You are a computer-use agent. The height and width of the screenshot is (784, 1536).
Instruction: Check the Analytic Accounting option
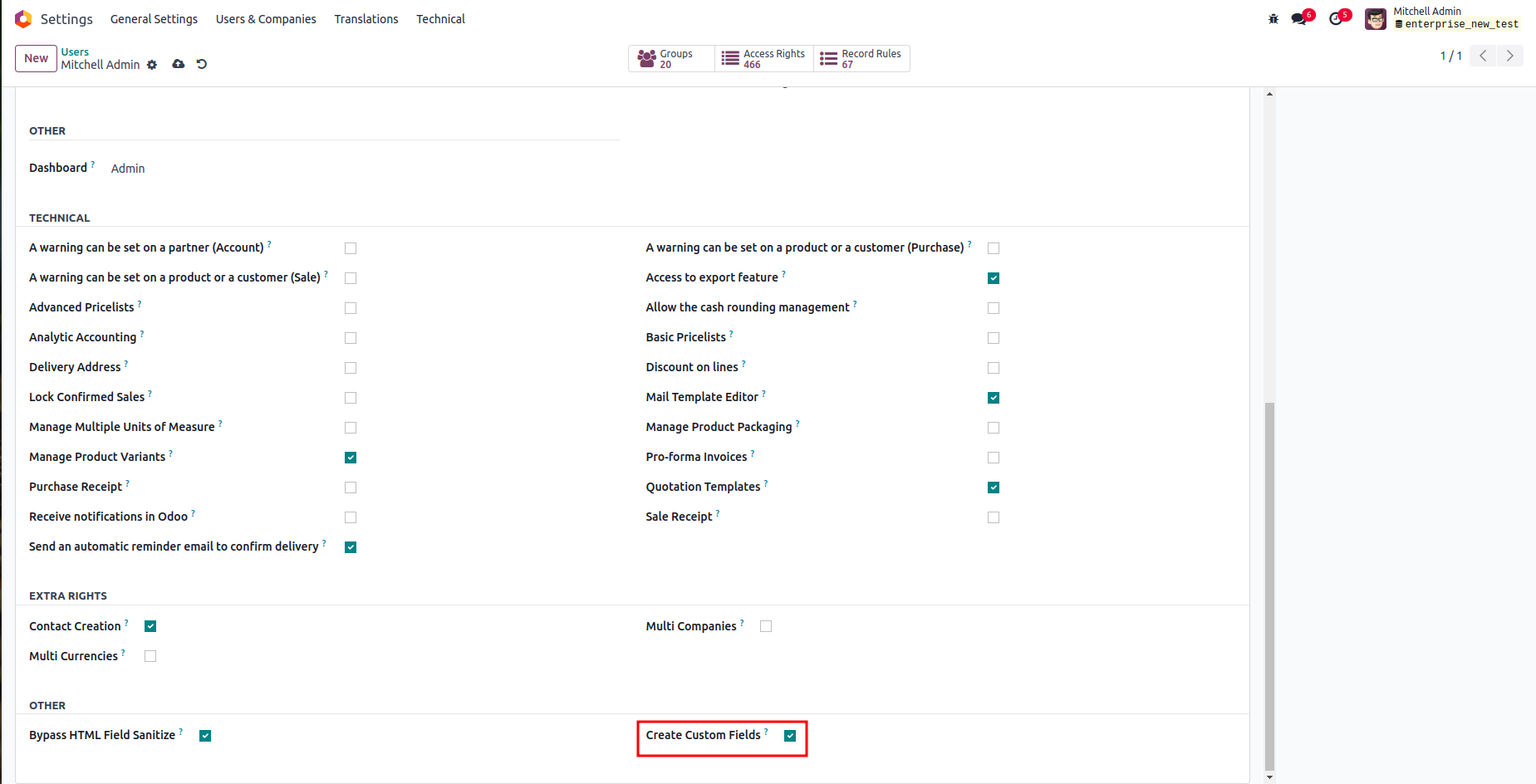(351, 338)
